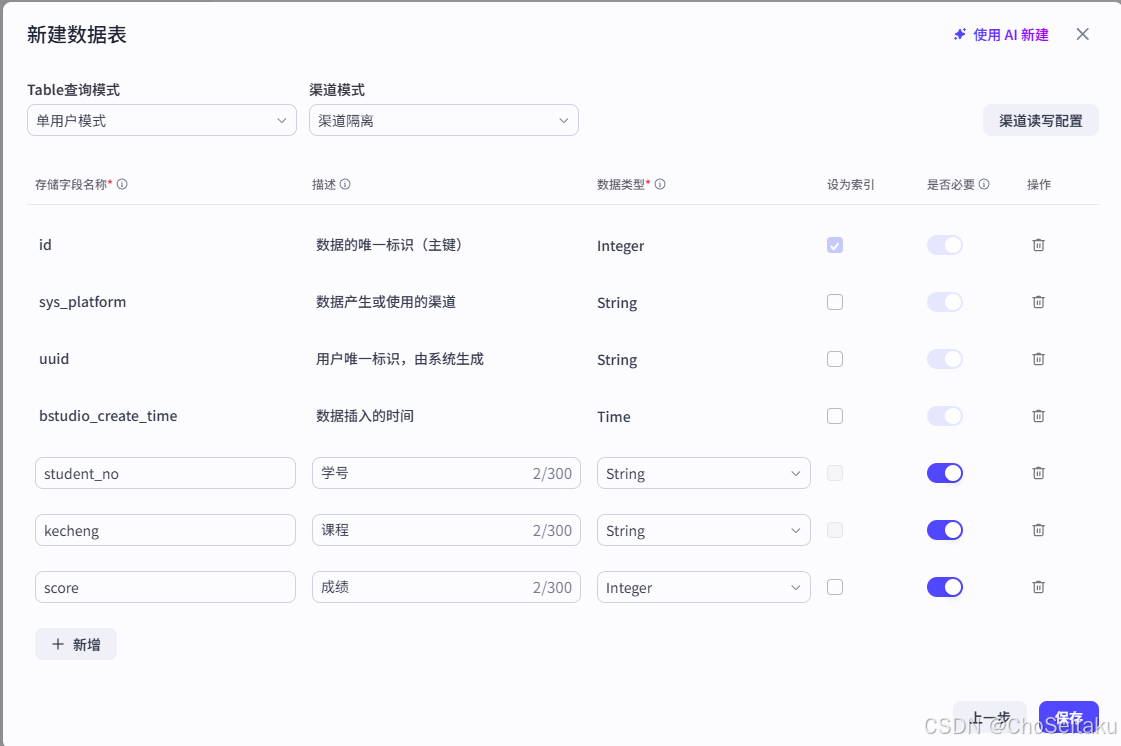
Task: Click 新增 to add a field
Action: 76,644
